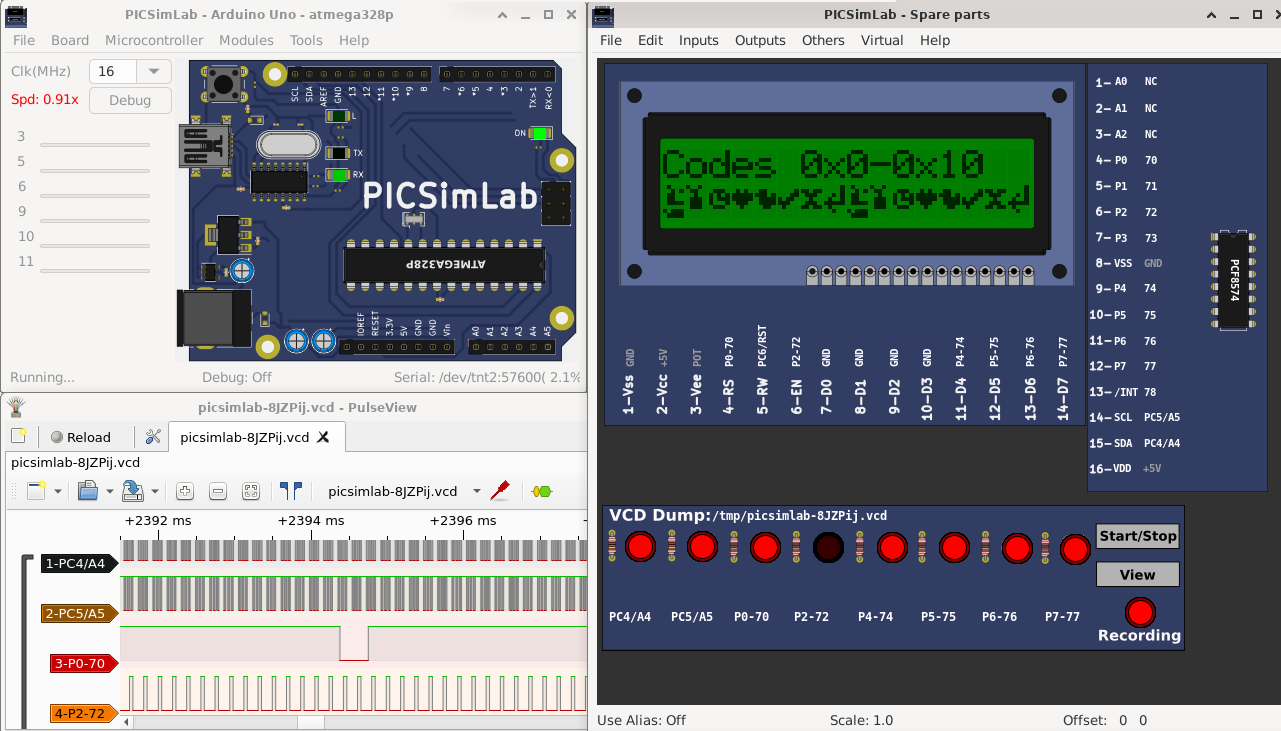This screenshot has width=1281, height=731.
Task: Open the Clk(MHz) dropdown arrow
Action: point(155,72)
